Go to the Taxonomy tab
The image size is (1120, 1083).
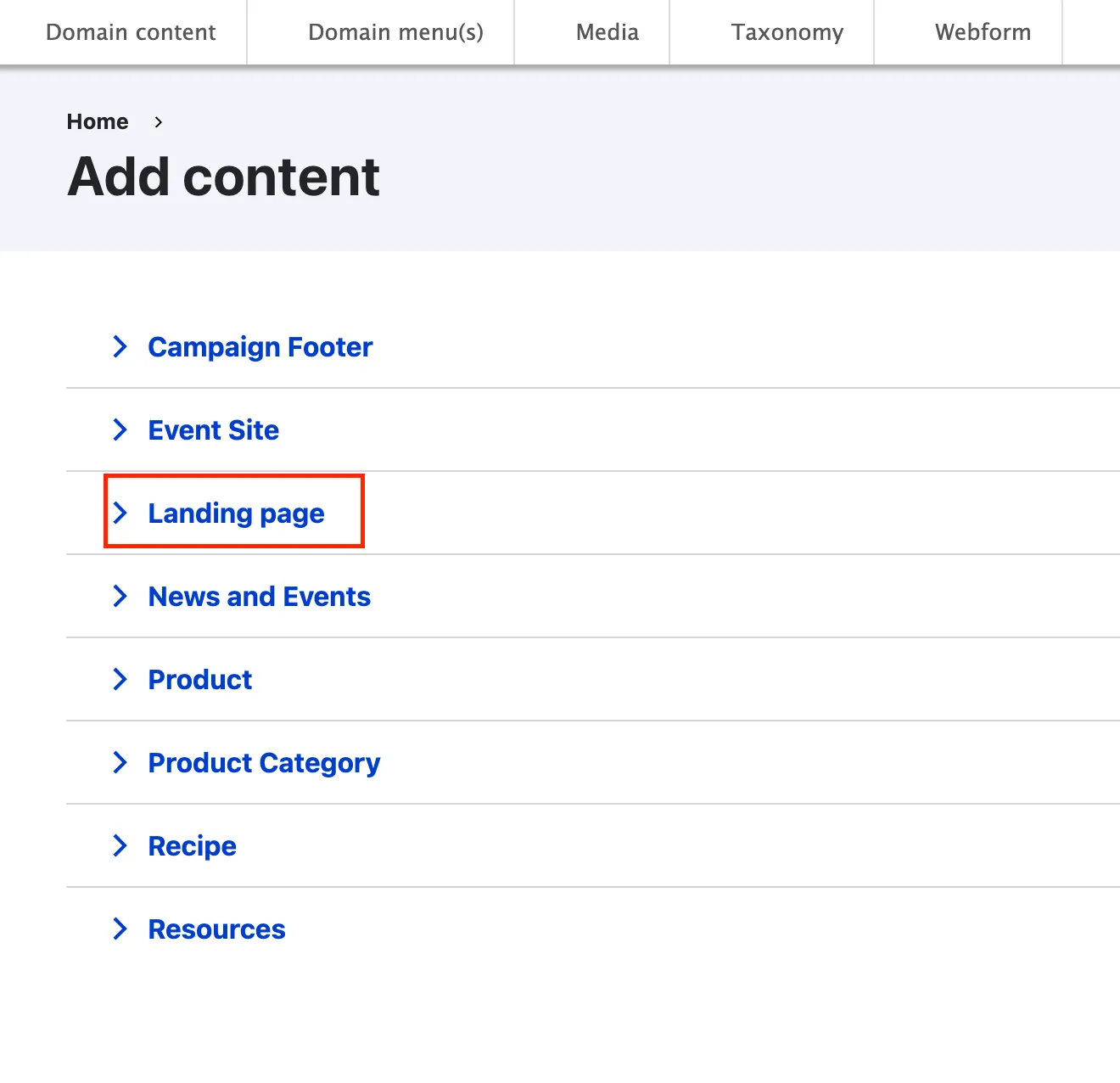pos(787,32)
